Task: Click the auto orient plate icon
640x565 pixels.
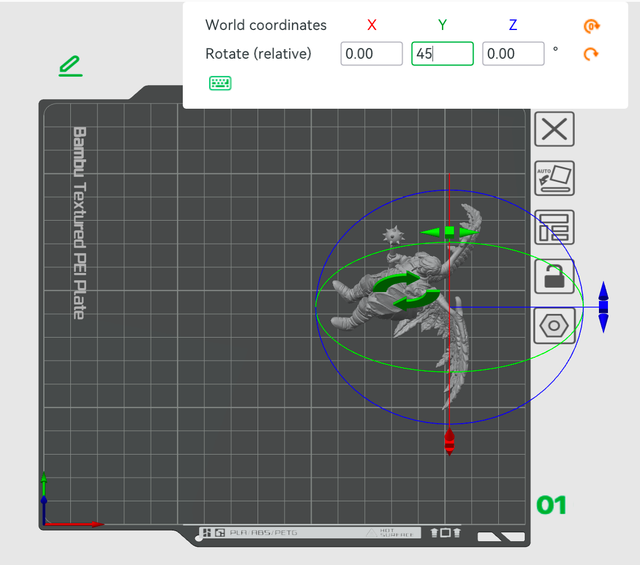Action: pyautogui.click(x=554, y=178)
